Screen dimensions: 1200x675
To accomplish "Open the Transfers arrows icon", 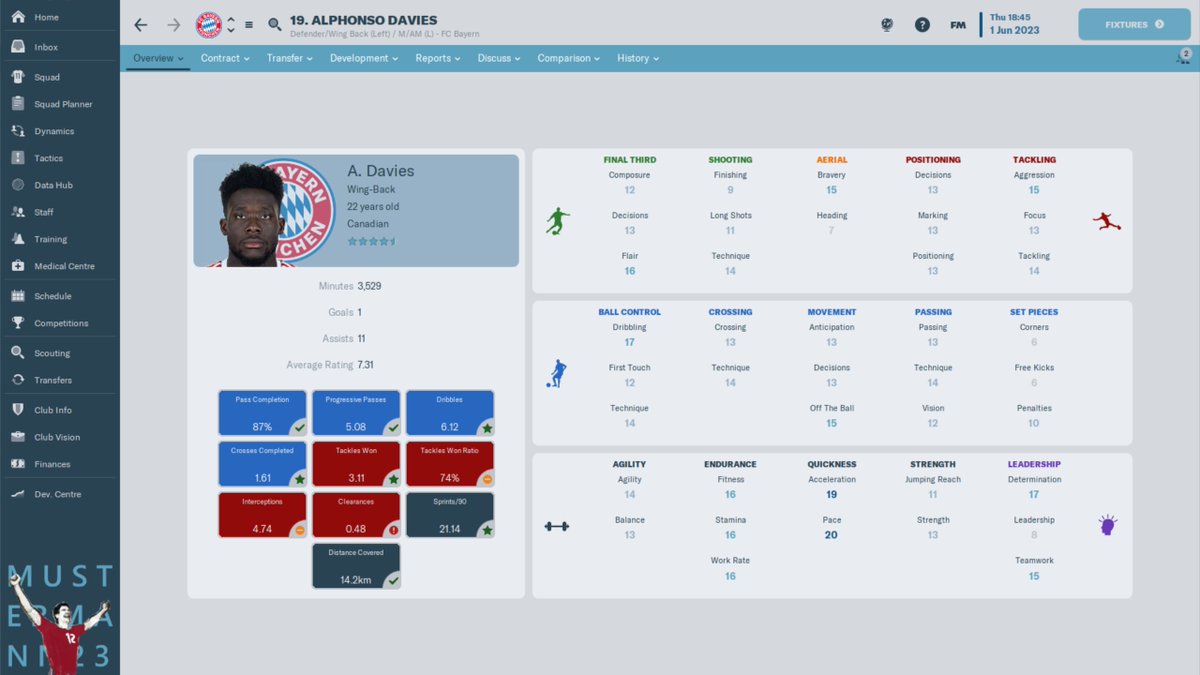I will [17, 380].
